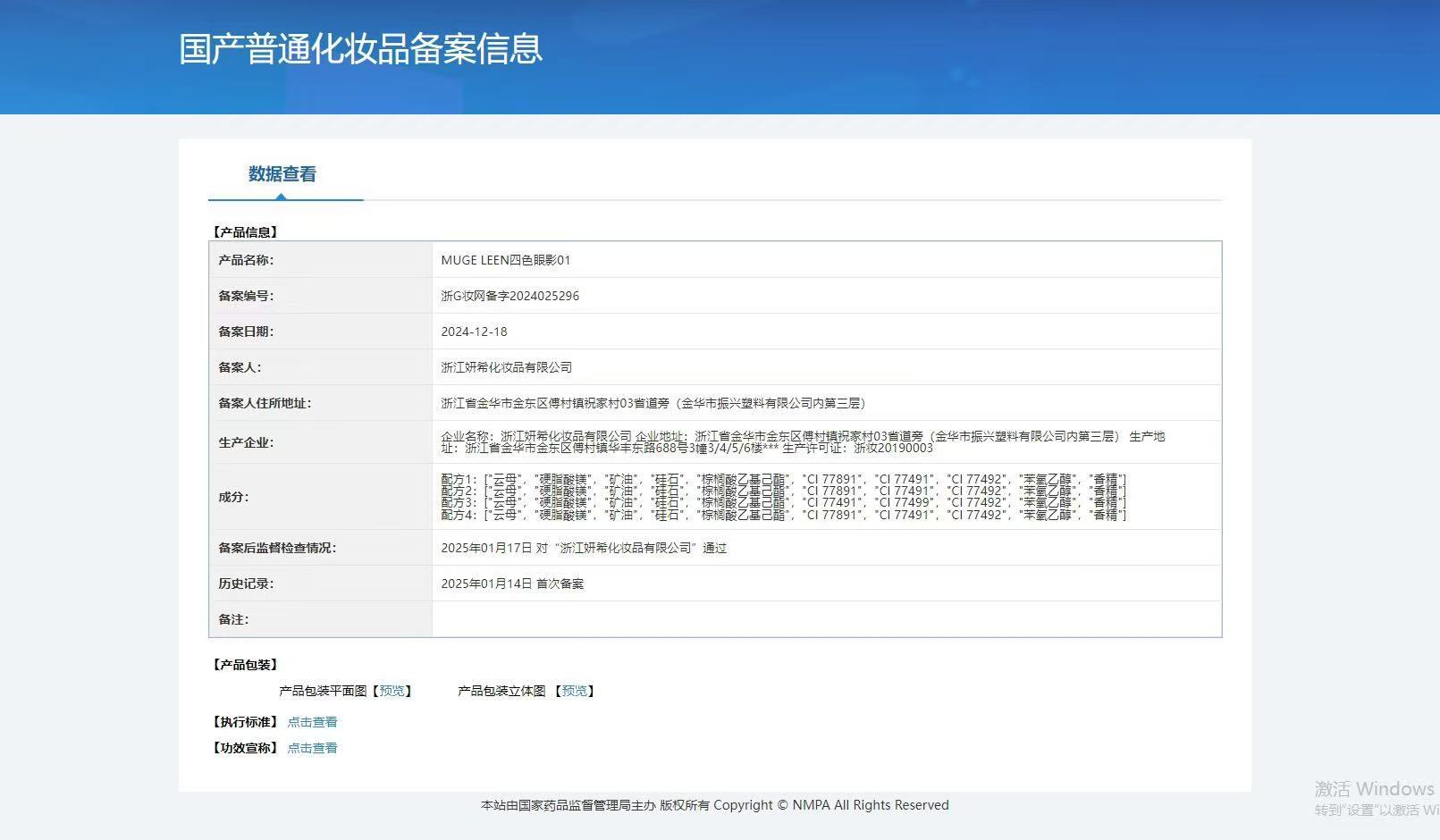Click the page title 国产普通化妆品备案信息
The height and width of the screenshot is (840, 1440).
[x=361, y=48]
